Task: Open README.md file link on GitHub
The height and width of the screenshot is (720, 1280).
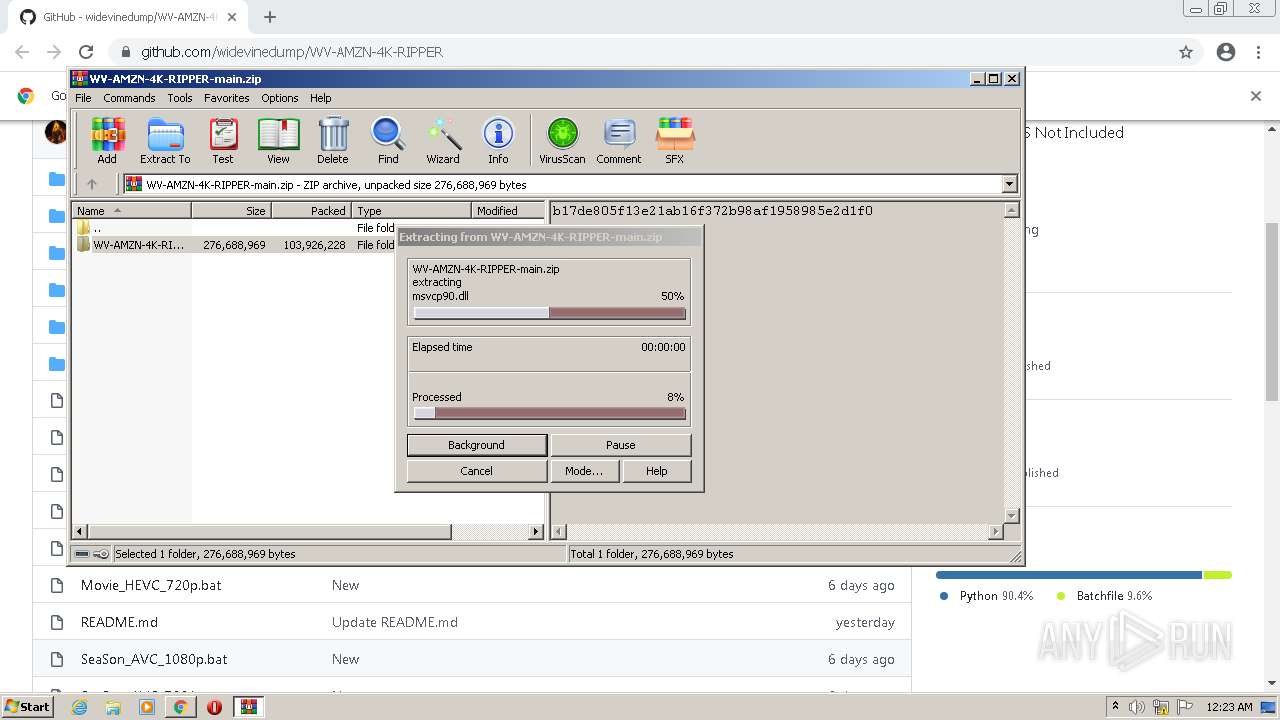Action: 119,622
